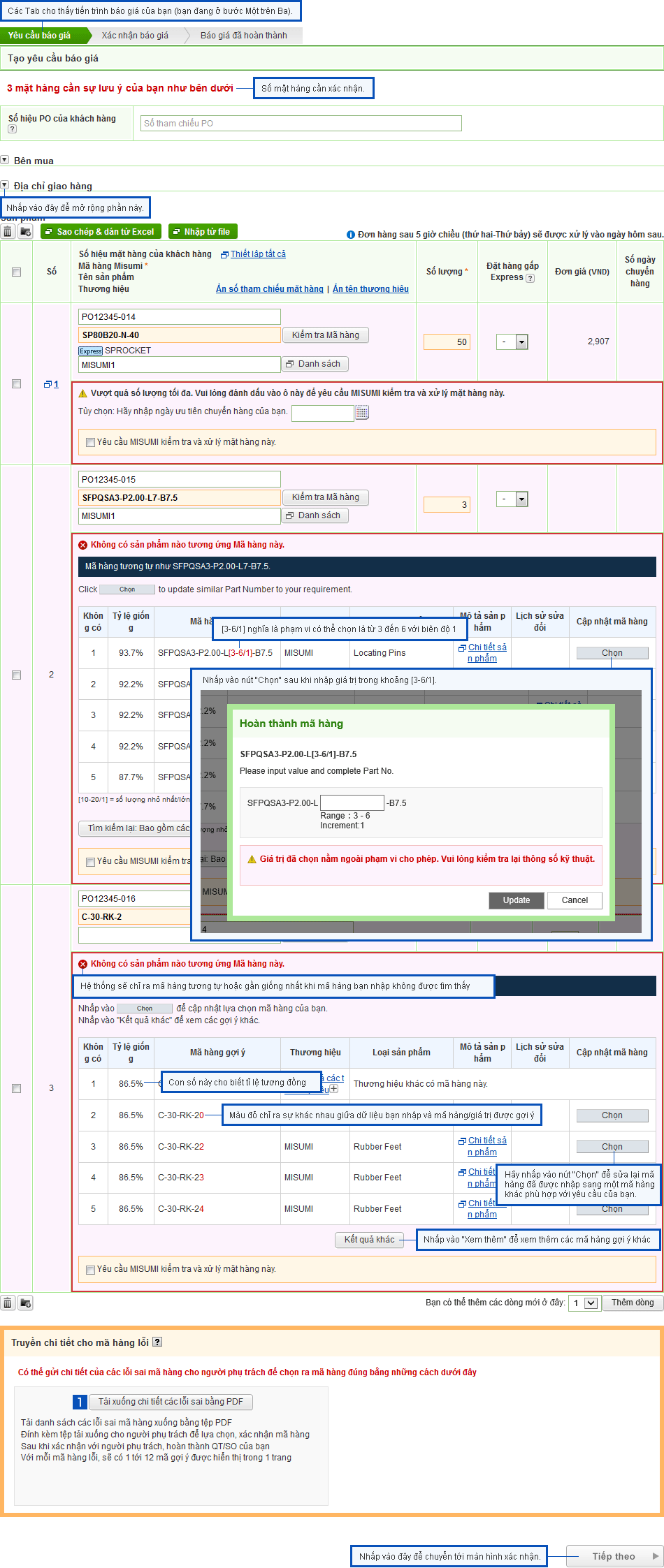664x1568 pixels.
Task: Click the Thiết lập tất cả link
Action: coord(258,254)
